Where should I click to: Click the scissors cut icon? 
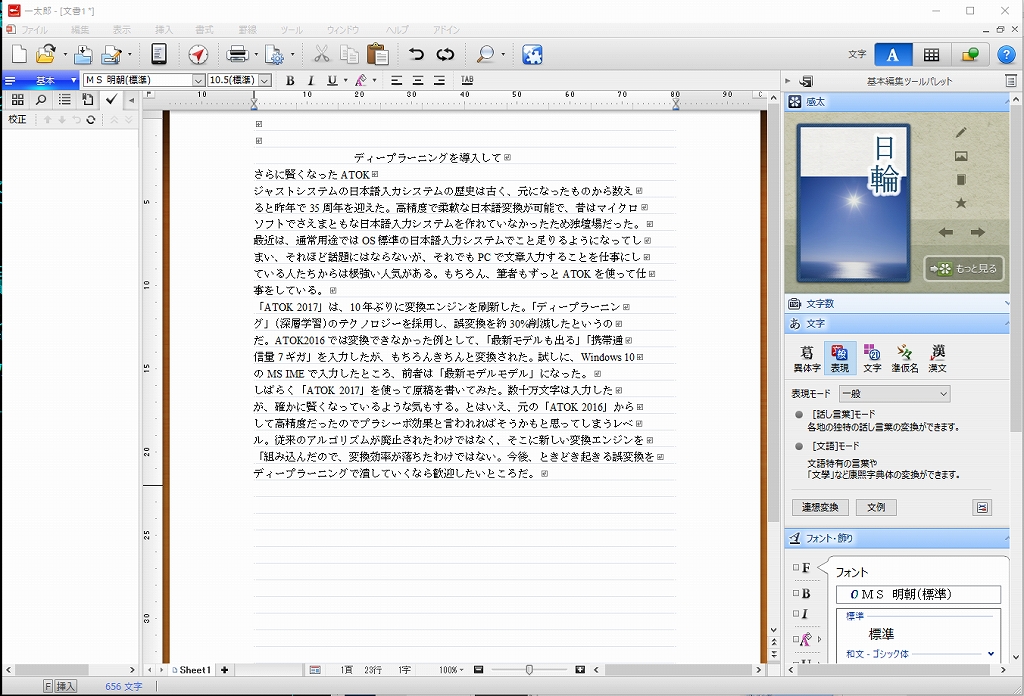point(321,54)
